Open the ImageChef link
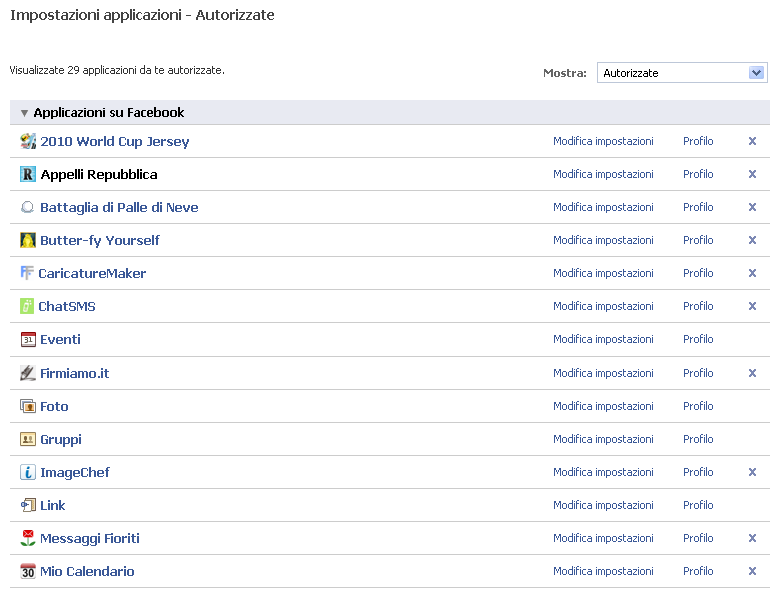This screenshot has width=773, height=590. pos(75,473)
